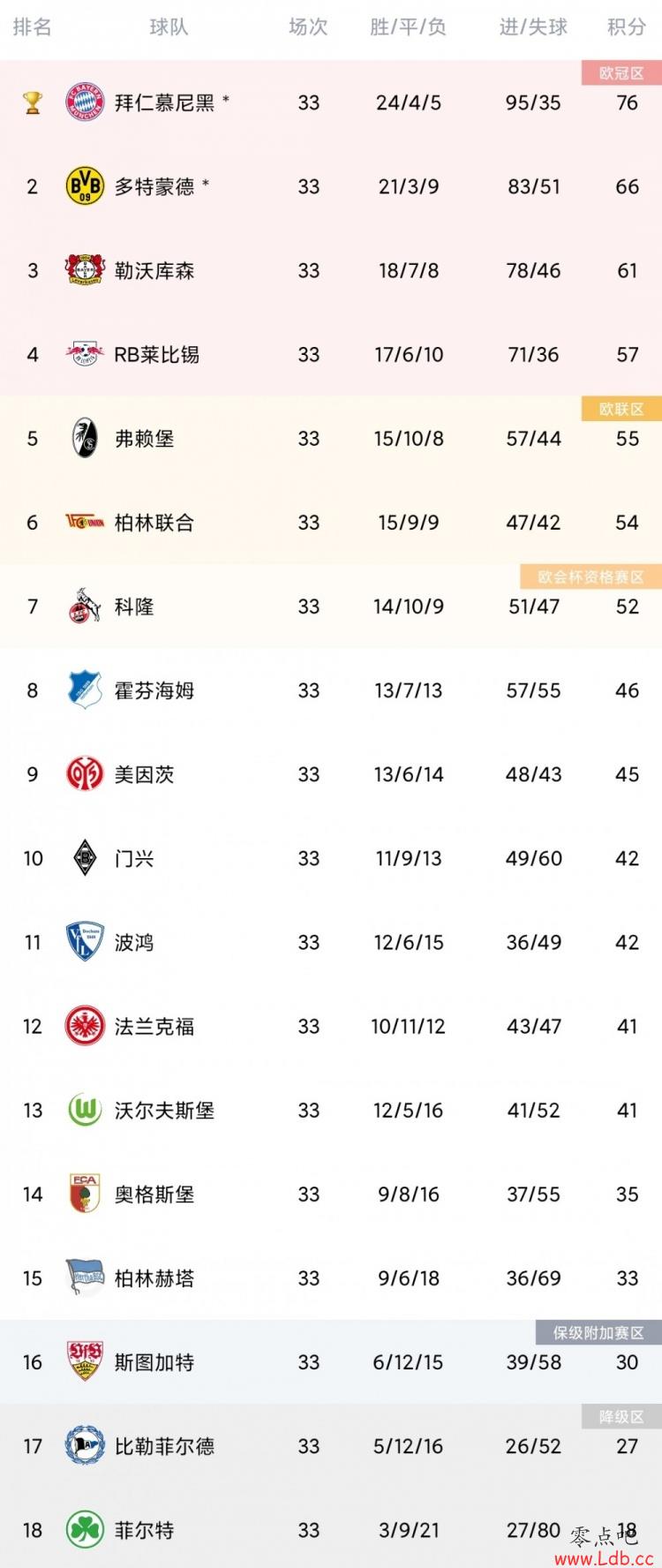Select the 排名 column header
This screenshot has width=662, height=1568.
point(33,27)
